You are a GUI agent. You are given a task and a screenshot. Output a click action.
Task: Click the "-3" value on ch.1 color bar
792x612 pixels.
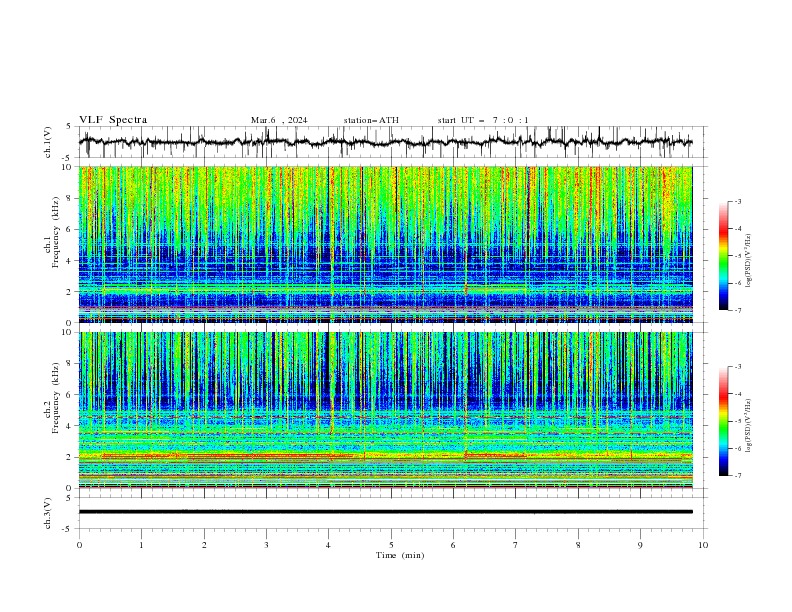(737, 201)
